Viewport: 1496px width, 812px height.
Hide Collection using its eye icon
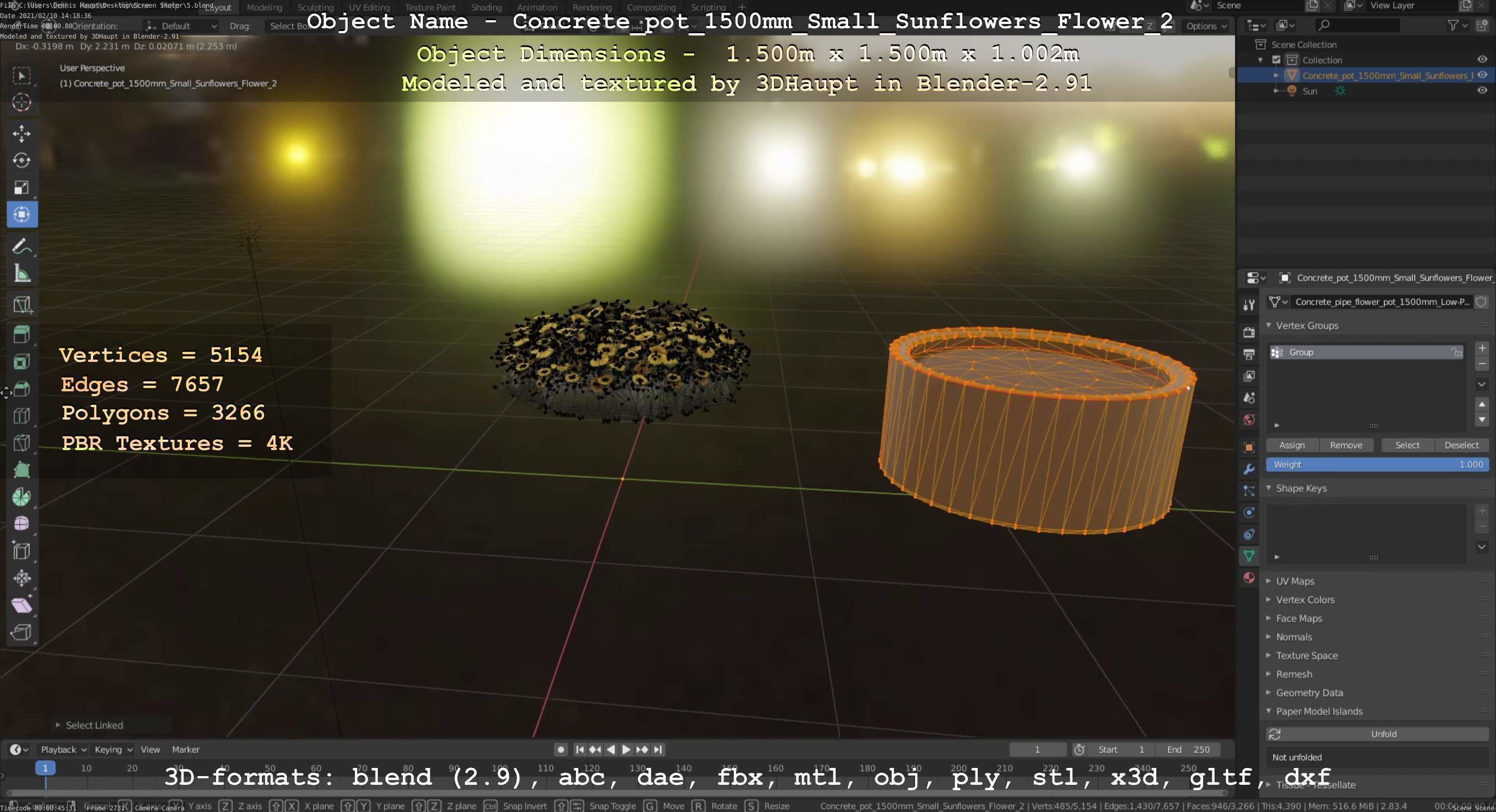pyautogui.click(x=1482, y=59)
